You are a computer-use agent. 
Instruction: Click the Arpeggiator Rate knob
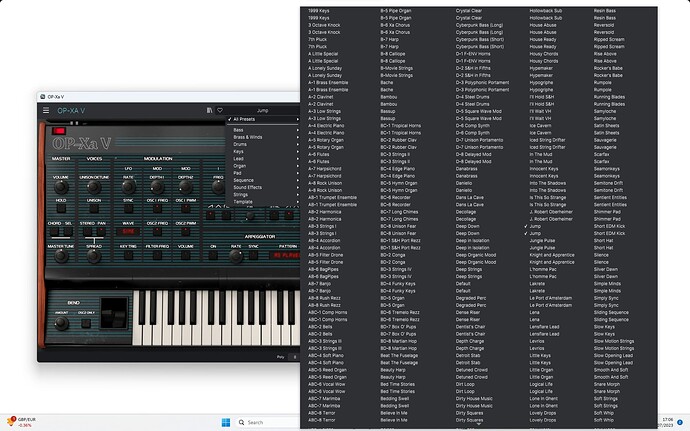coord(236,256)
